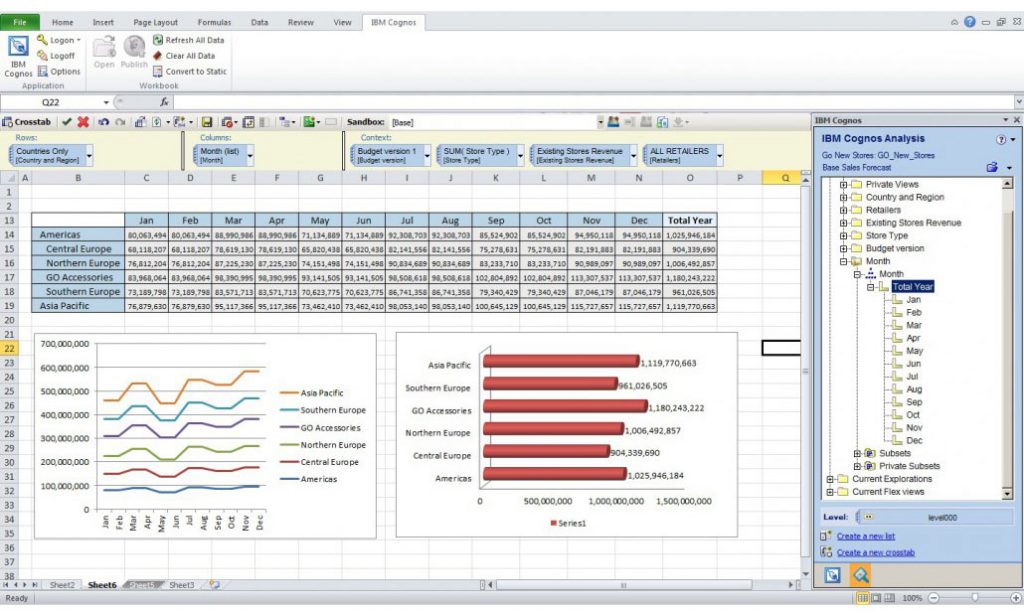Open the Sheet3 worksheet tab
Screen dimensions: 1024x616
click(182, 585)
